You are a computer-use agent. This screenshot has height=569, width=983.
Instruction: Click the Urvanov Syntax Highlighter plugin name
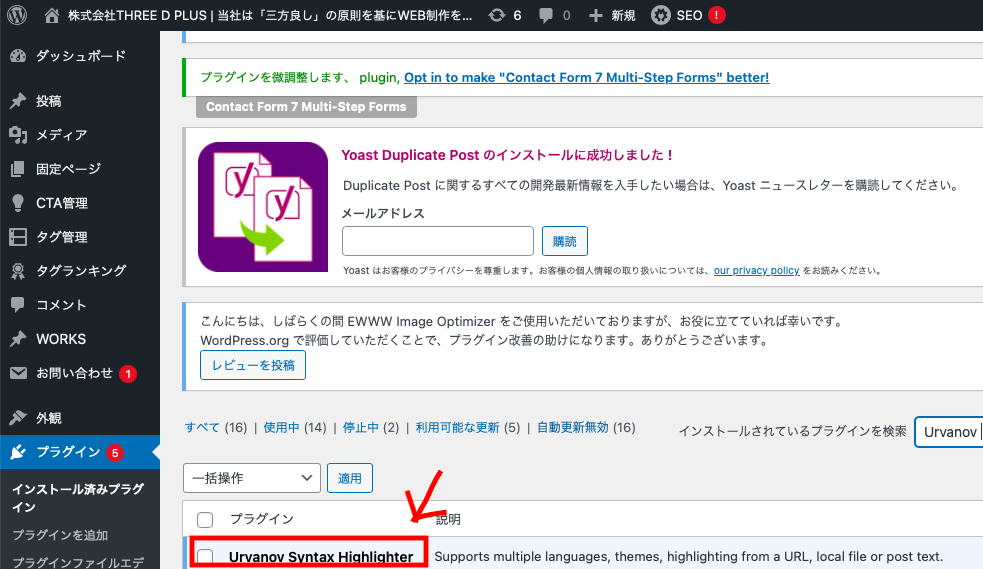point(321,557)
